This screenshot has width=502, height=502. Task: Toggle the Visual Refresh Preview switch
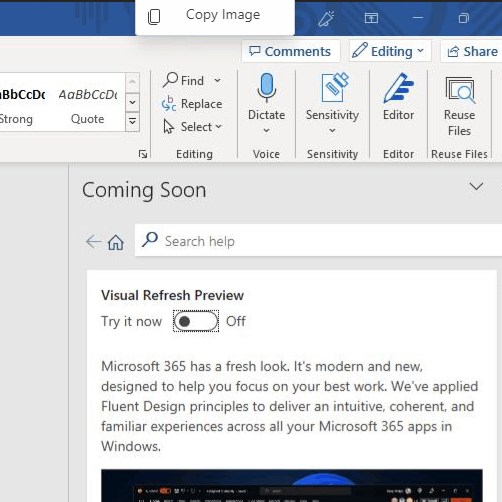(x=196, y=321)
